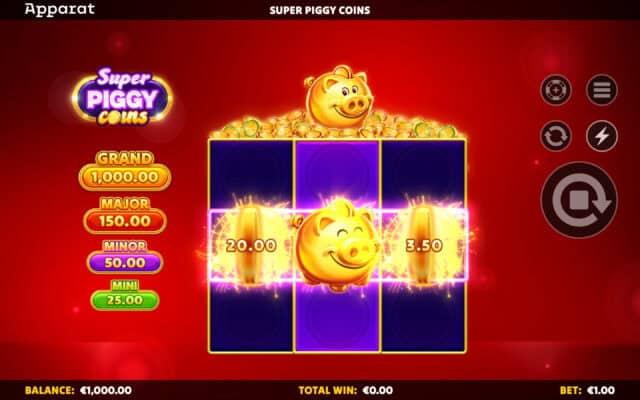Viewport: 640px width, 400px height.
Task: Open the bet chip settings icon
Action: click(556, 90)
